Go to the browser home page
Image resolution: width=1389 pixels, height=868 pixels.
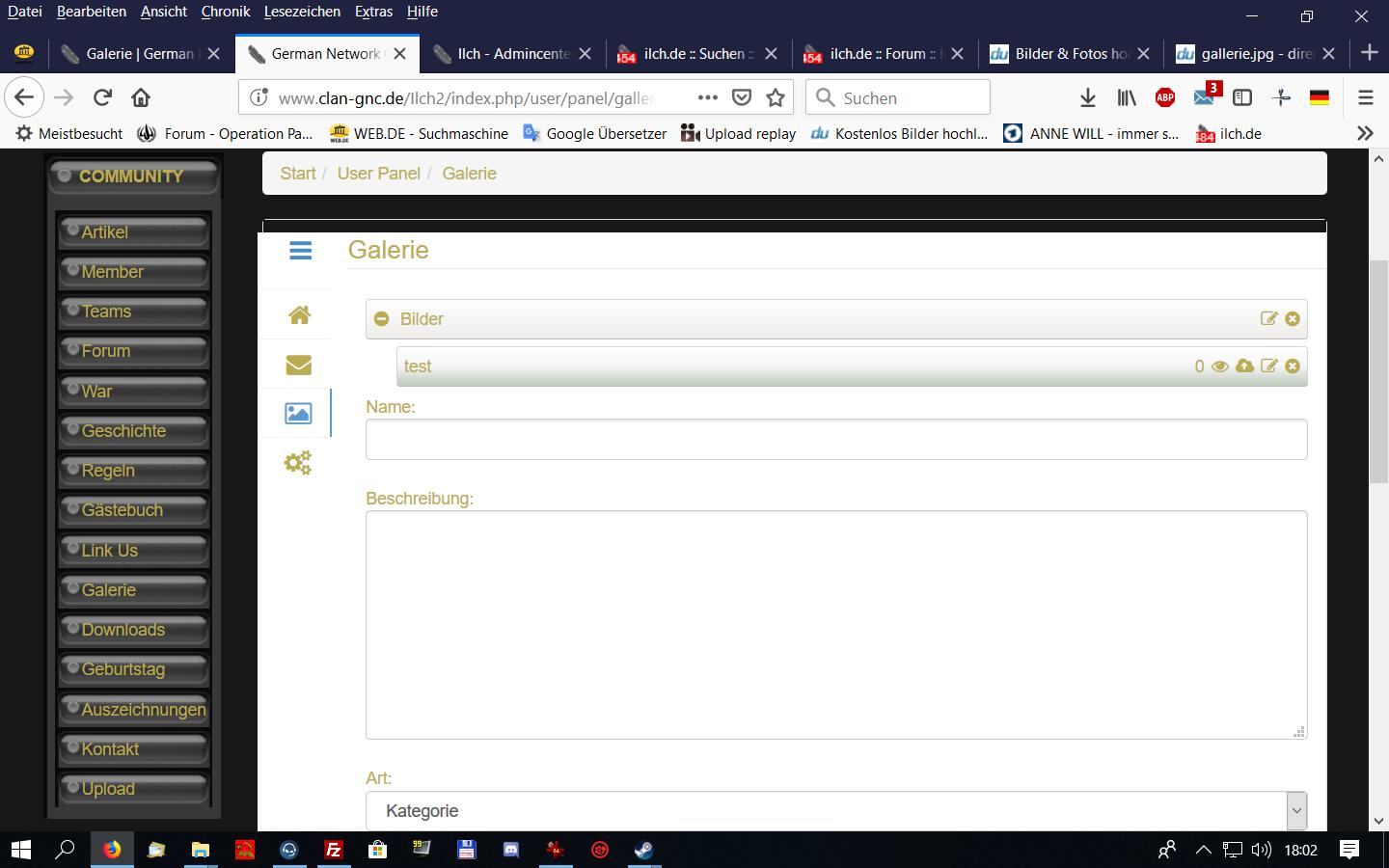(x=141, y=97)
